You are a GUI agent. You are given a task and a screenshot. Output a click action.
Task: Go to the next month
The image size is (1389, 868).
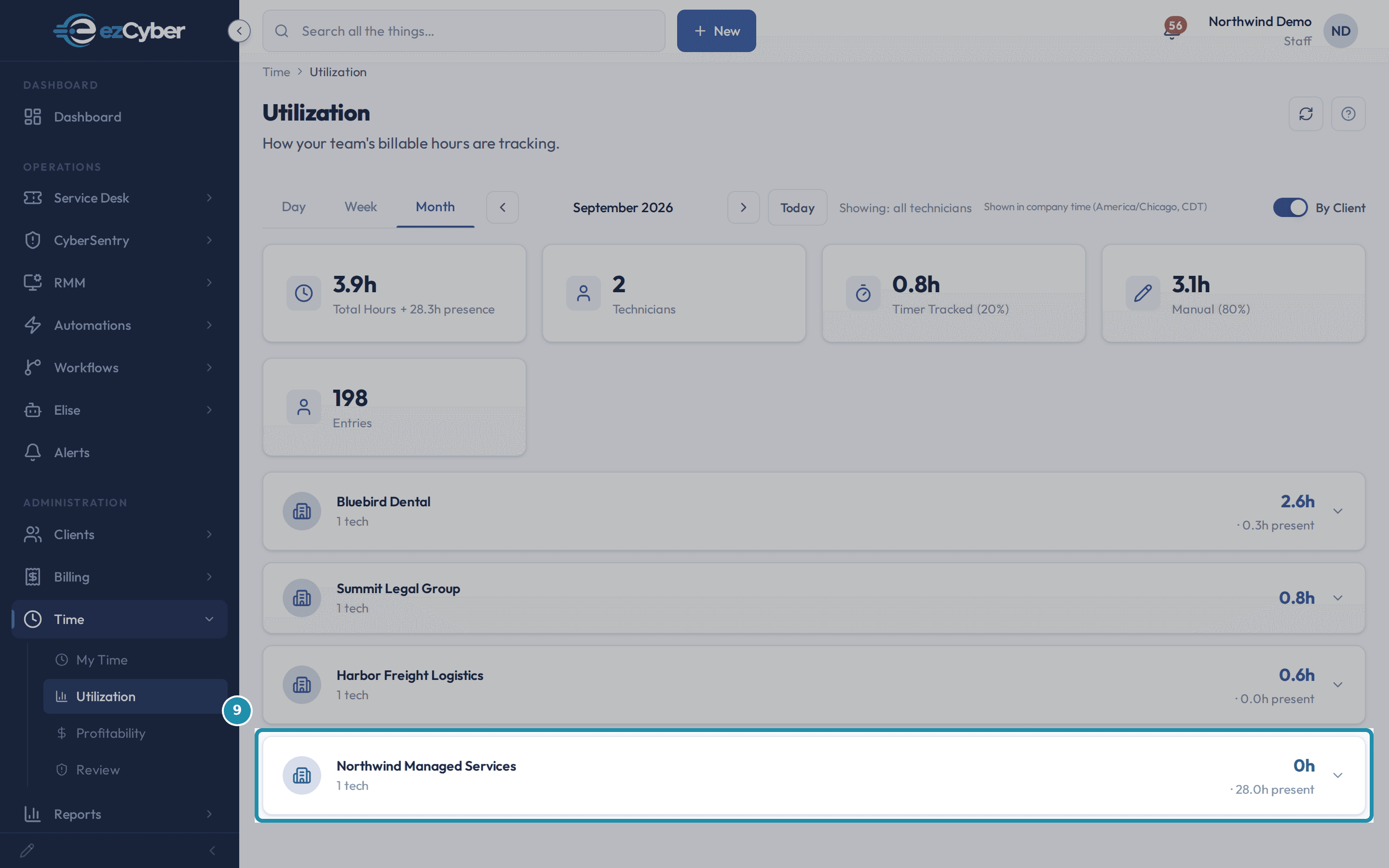[743, 208]
